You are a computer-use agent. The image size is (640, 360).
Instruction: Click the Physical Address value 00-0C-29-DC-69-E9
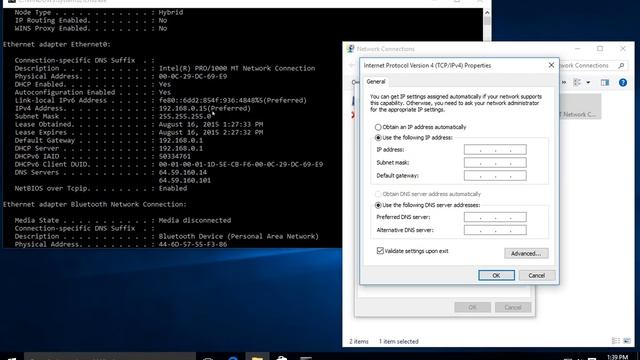click(193, 76)
